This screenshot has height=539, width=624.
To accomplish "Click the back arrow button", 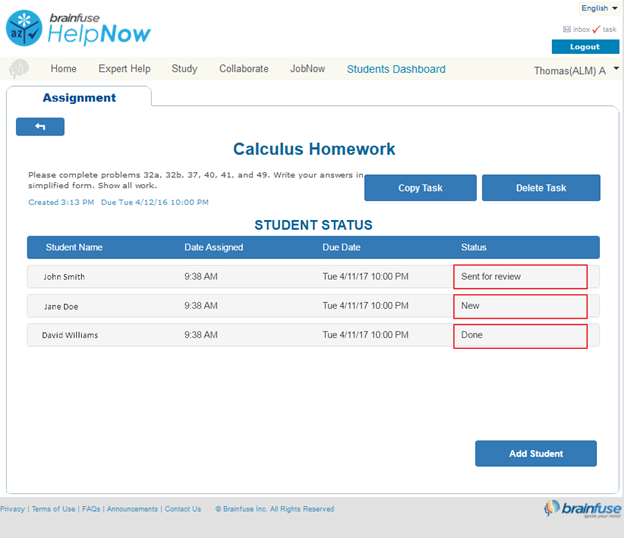I will tap(40, 127).
